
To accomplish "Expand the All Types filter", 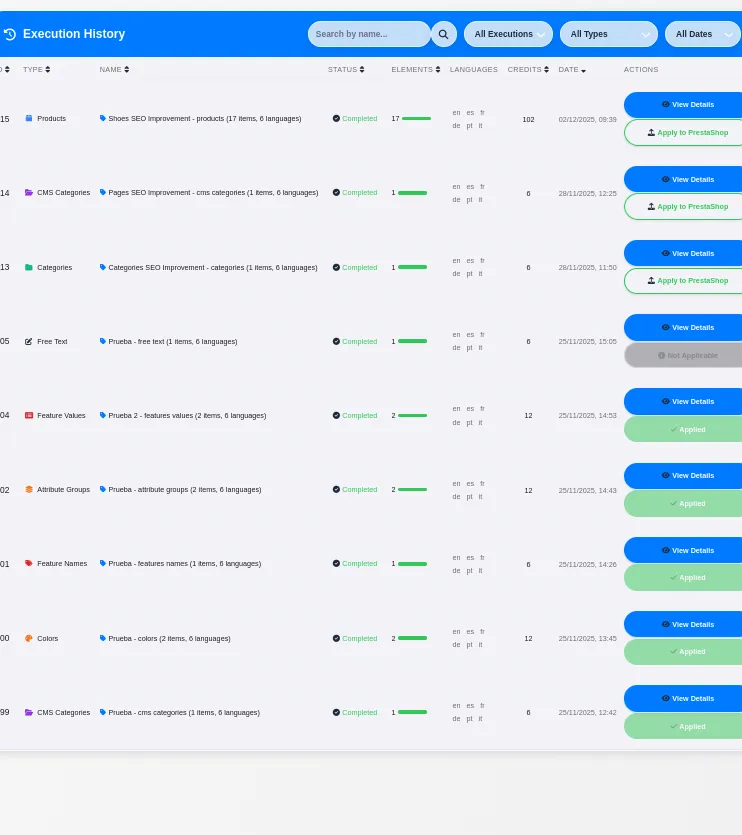I will [608, 34].
